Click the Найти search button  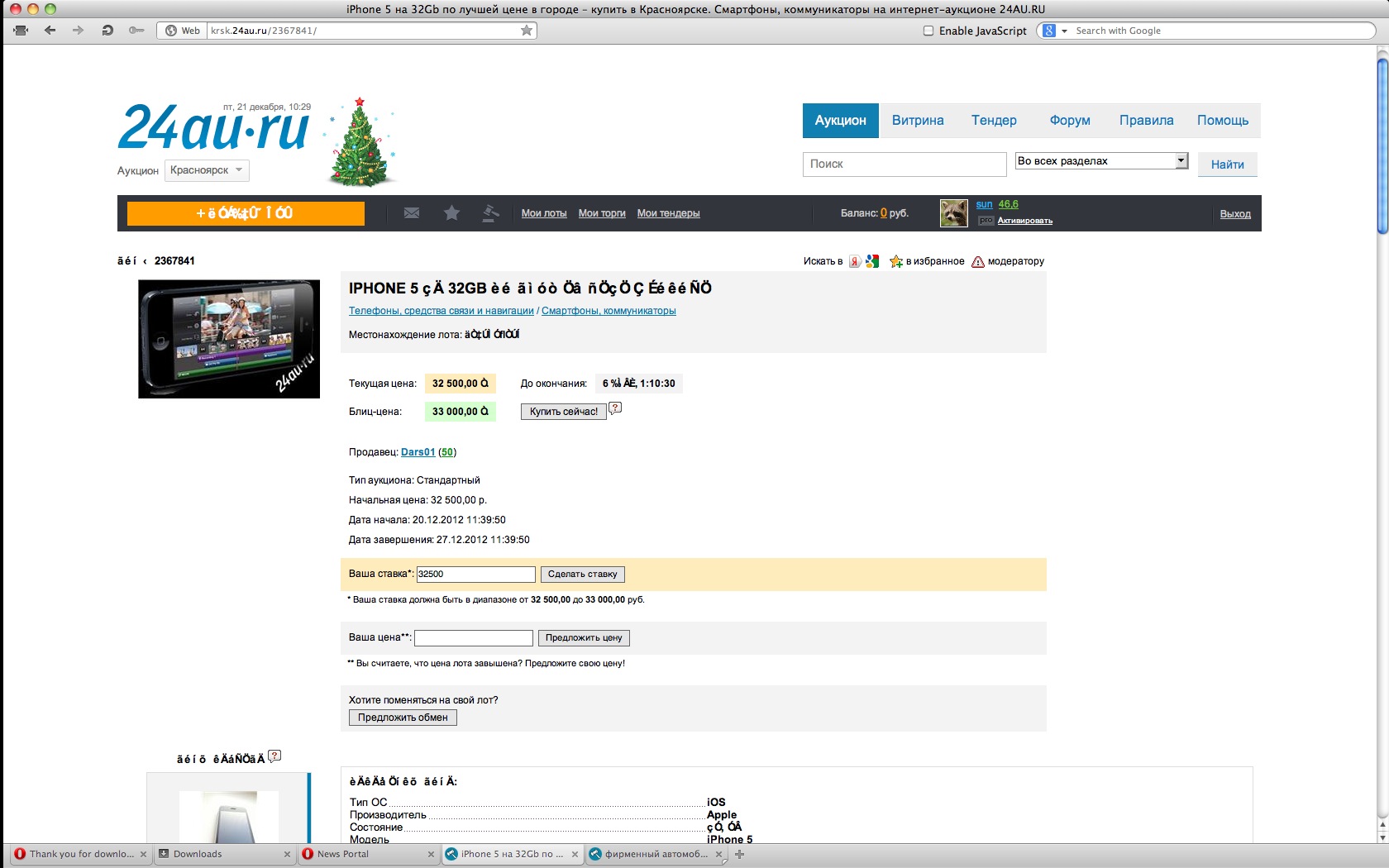coord(1228,165)
